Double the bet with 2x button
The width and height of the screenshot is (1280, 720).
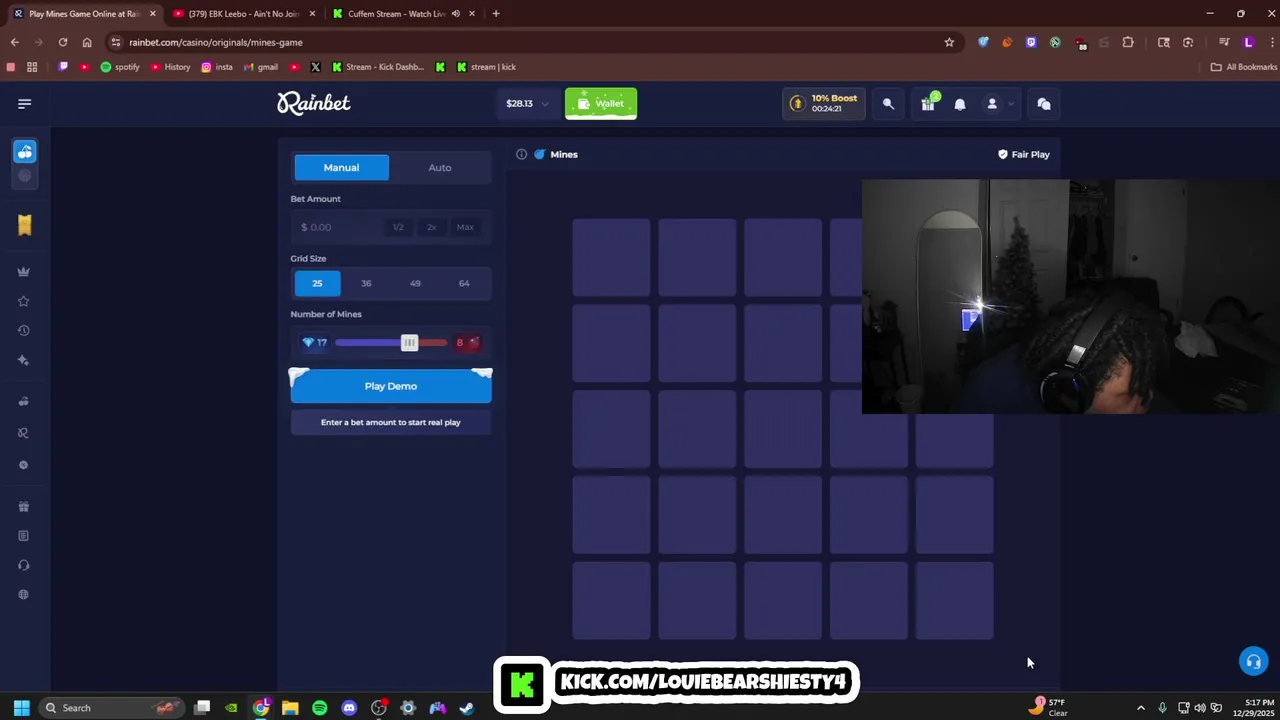[432, 227]
